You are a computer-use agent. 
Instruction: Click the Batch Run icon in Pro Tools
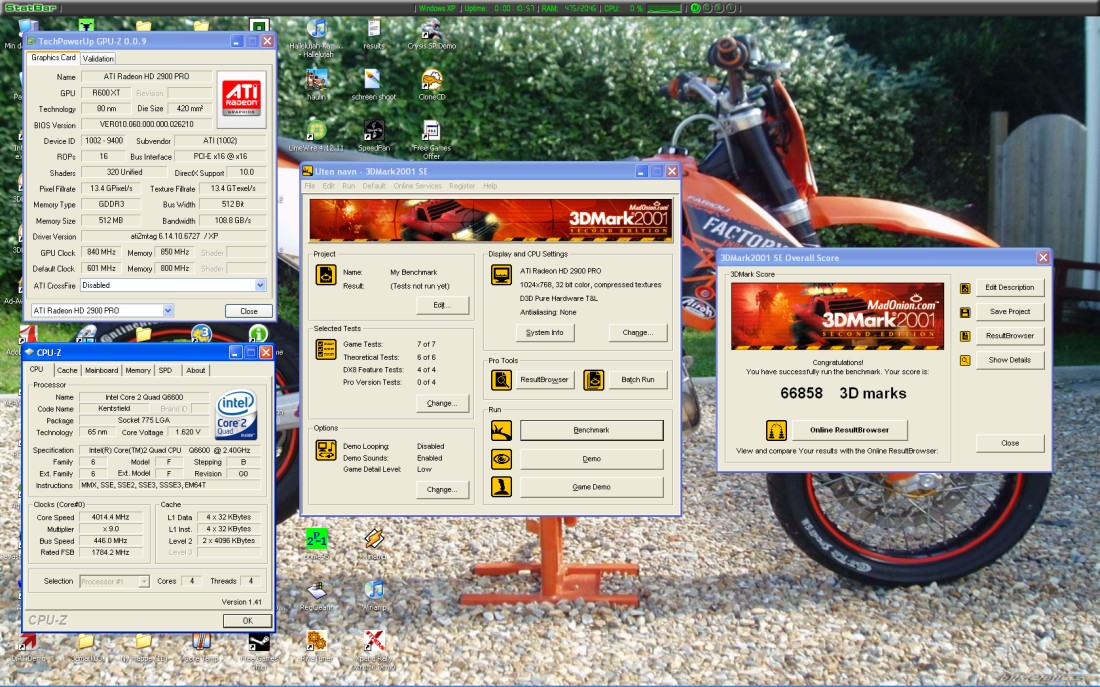coord(593,380)
